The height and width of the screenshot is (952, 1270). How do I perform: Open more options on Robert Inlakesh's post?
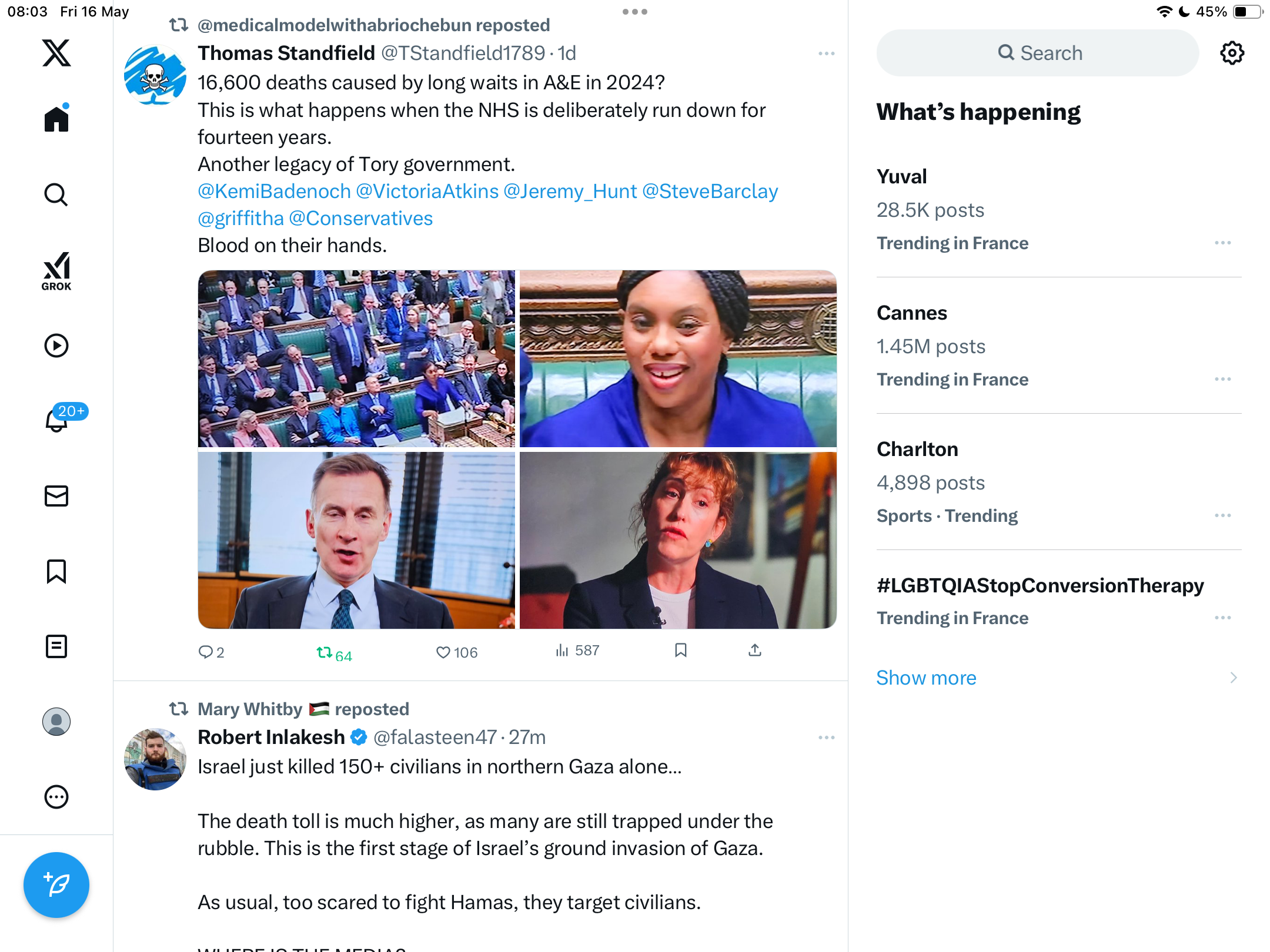[x=826, y=738]
